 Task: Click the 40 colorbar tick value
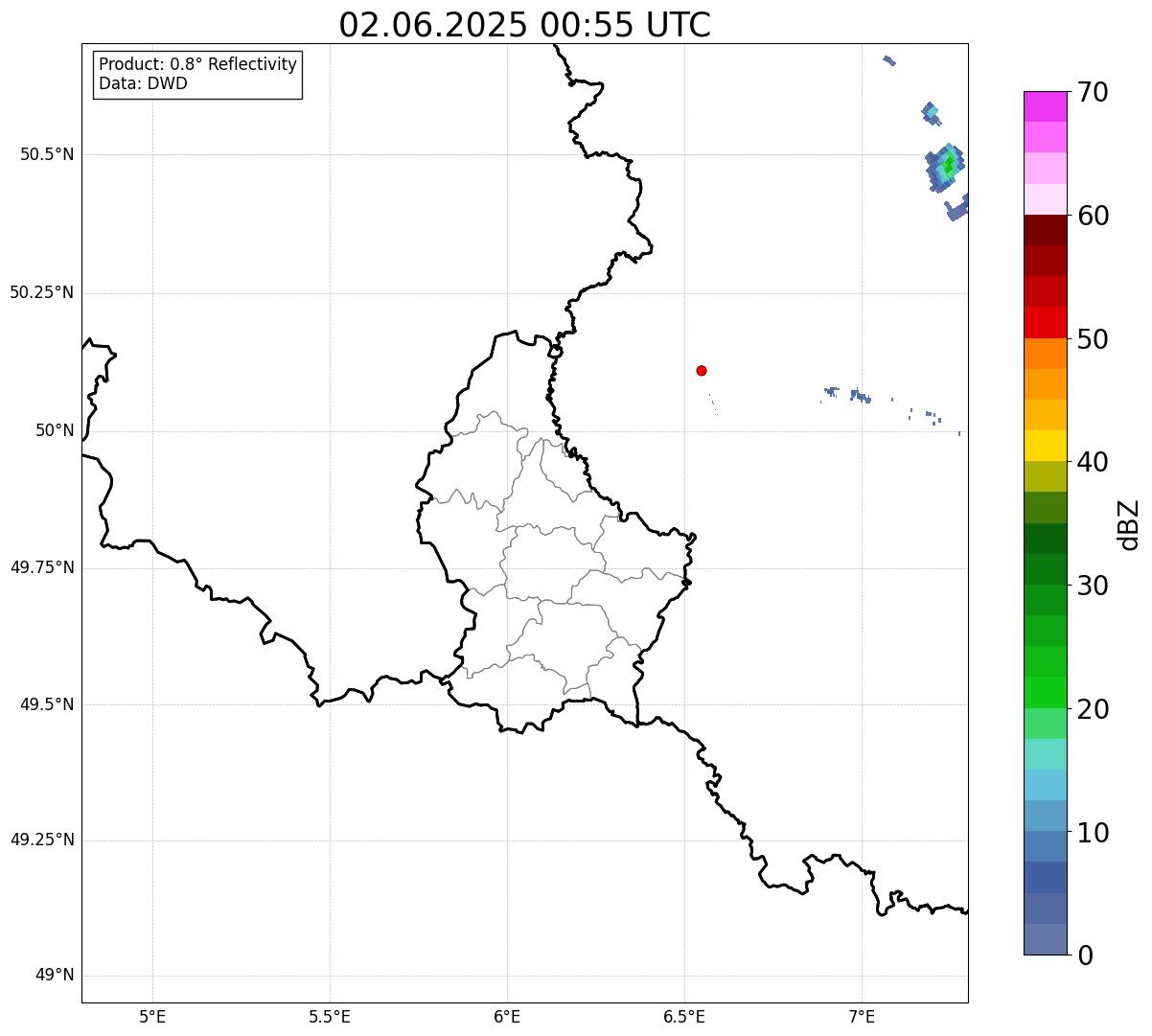[1093, 462]
